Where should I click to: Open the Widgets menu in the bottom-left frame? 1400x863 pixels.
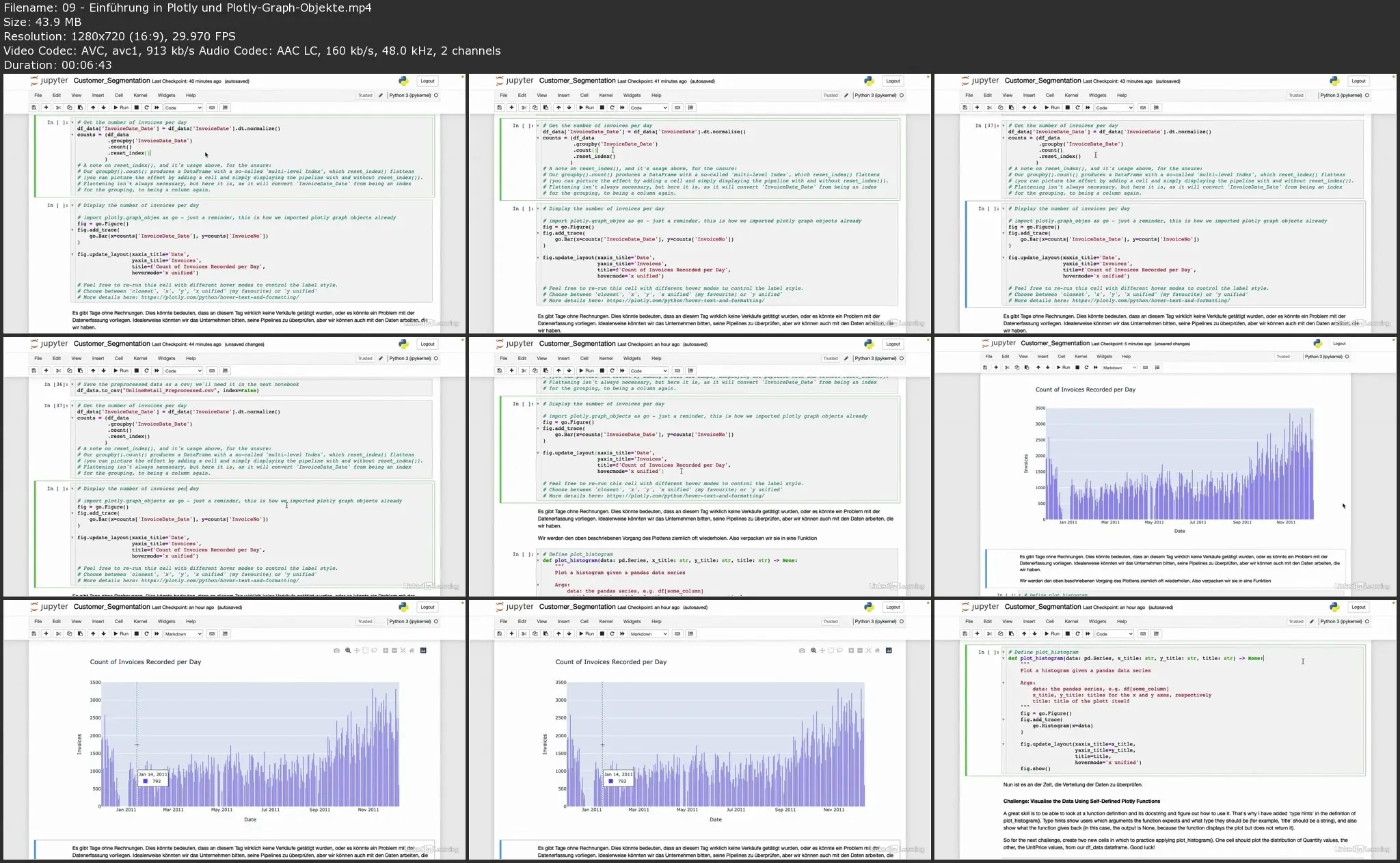tap(167, 621)
